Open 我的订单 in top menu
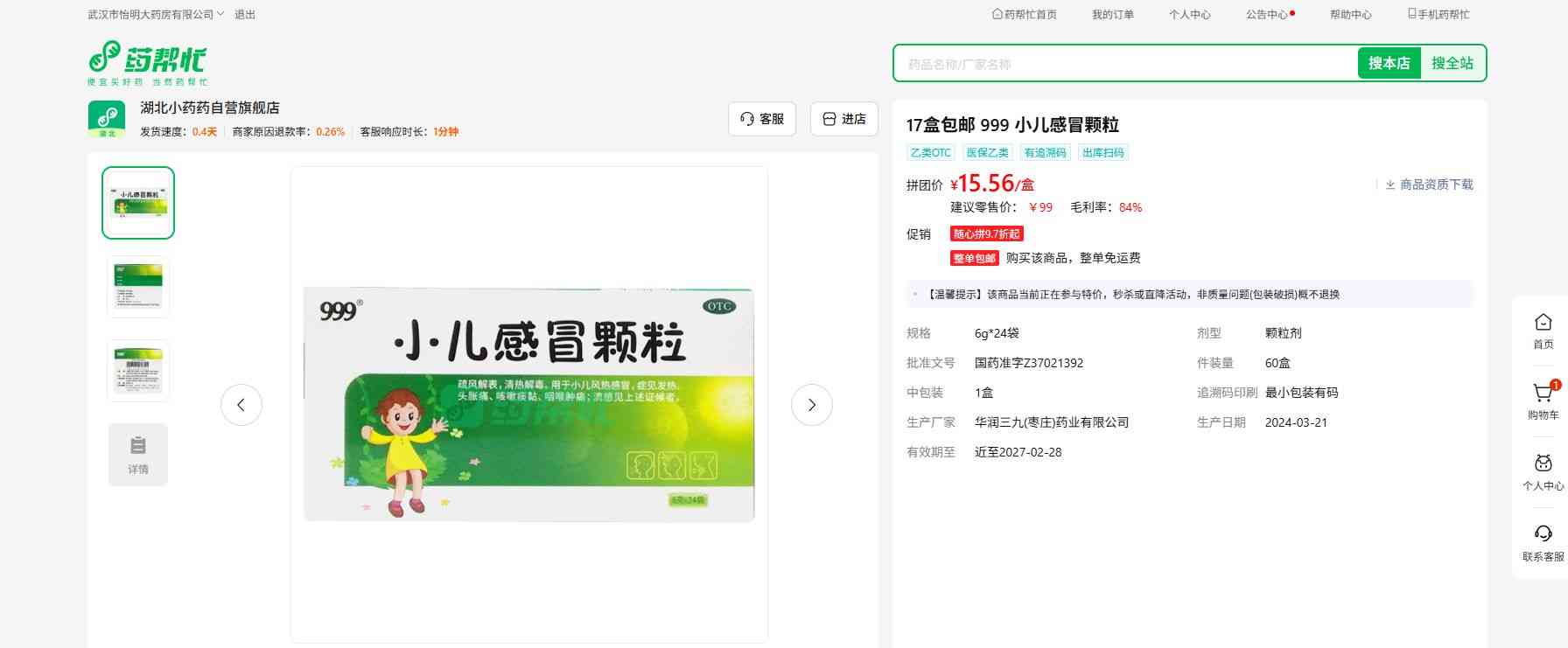Screen dimensions: 1568x648 tap(1112, 15)
